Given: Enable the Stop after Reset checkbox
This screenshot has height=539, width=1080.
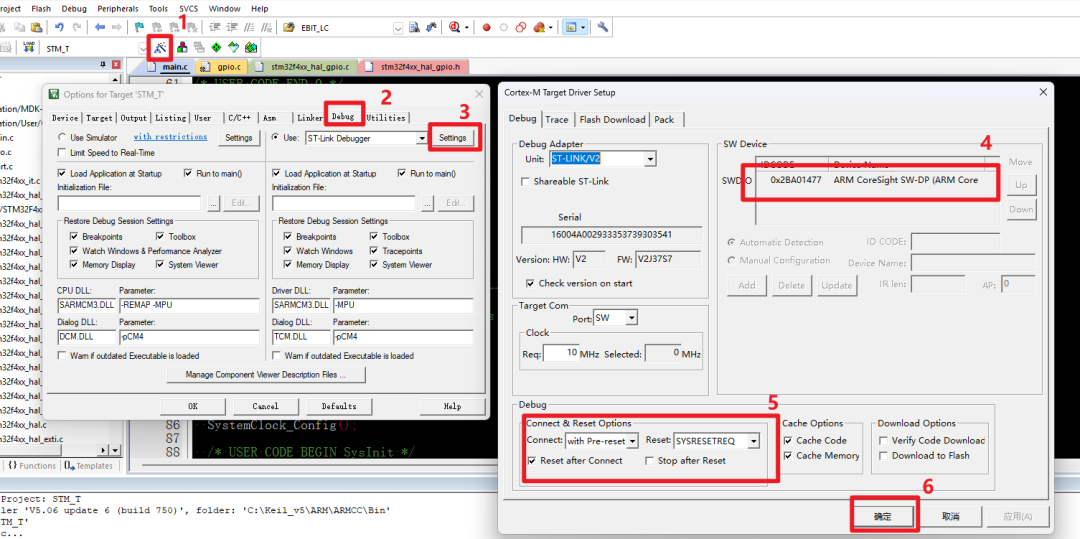Looking at the screenshot, I should tap(649, 461).
